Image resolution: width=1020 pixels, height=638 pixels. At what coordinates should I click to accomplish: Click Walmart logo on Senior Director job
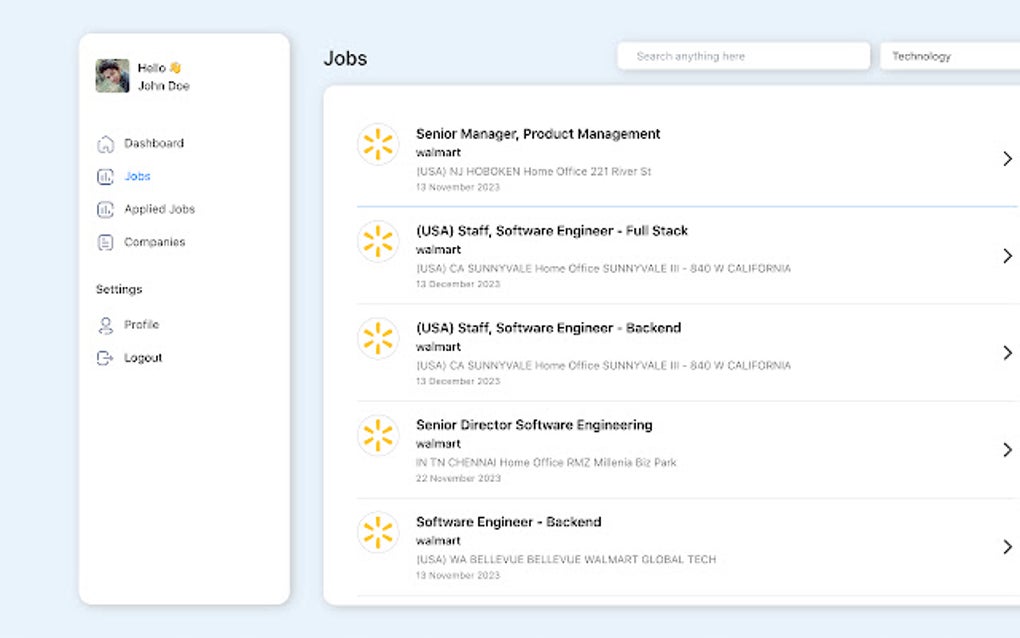pyautogui.click(x=378, y=435)
